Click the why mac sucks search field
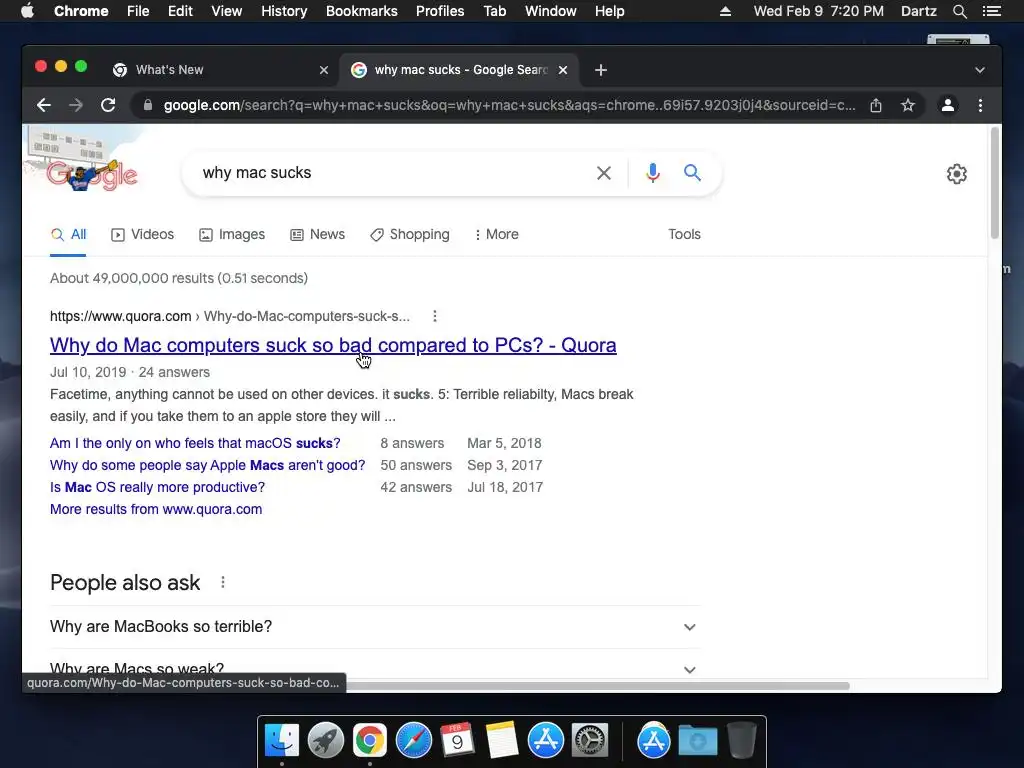This screenshot has height=768, width=1024. tap(392, 173)
